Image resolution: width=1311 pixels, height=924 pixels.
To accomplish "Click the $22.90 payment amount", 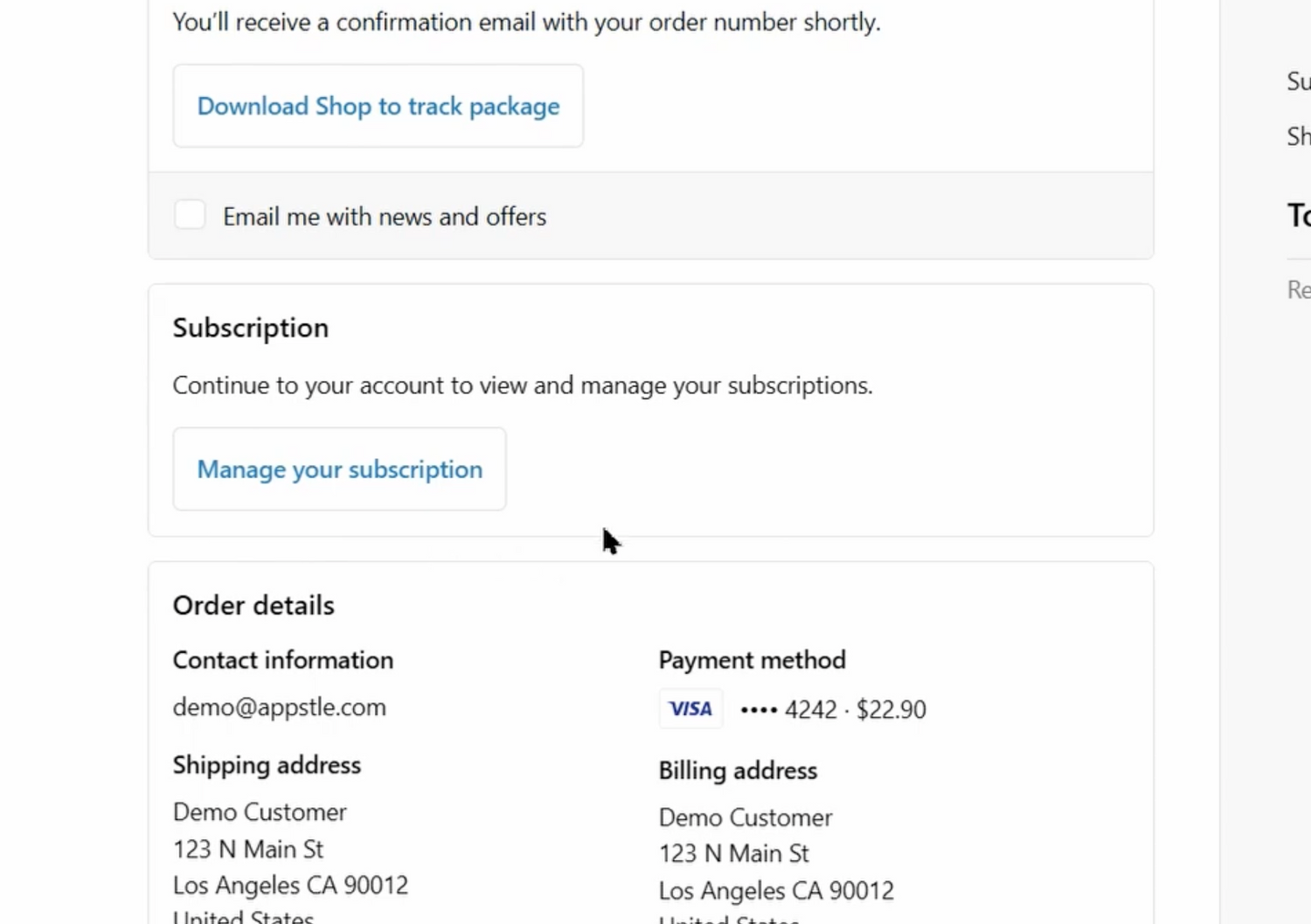I will point(891,709).
